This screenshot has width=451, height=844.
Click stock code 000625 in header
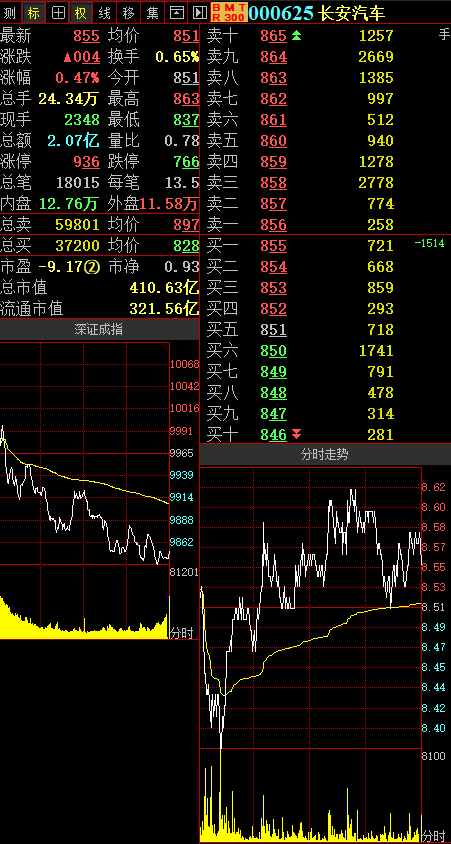point(281,12)
